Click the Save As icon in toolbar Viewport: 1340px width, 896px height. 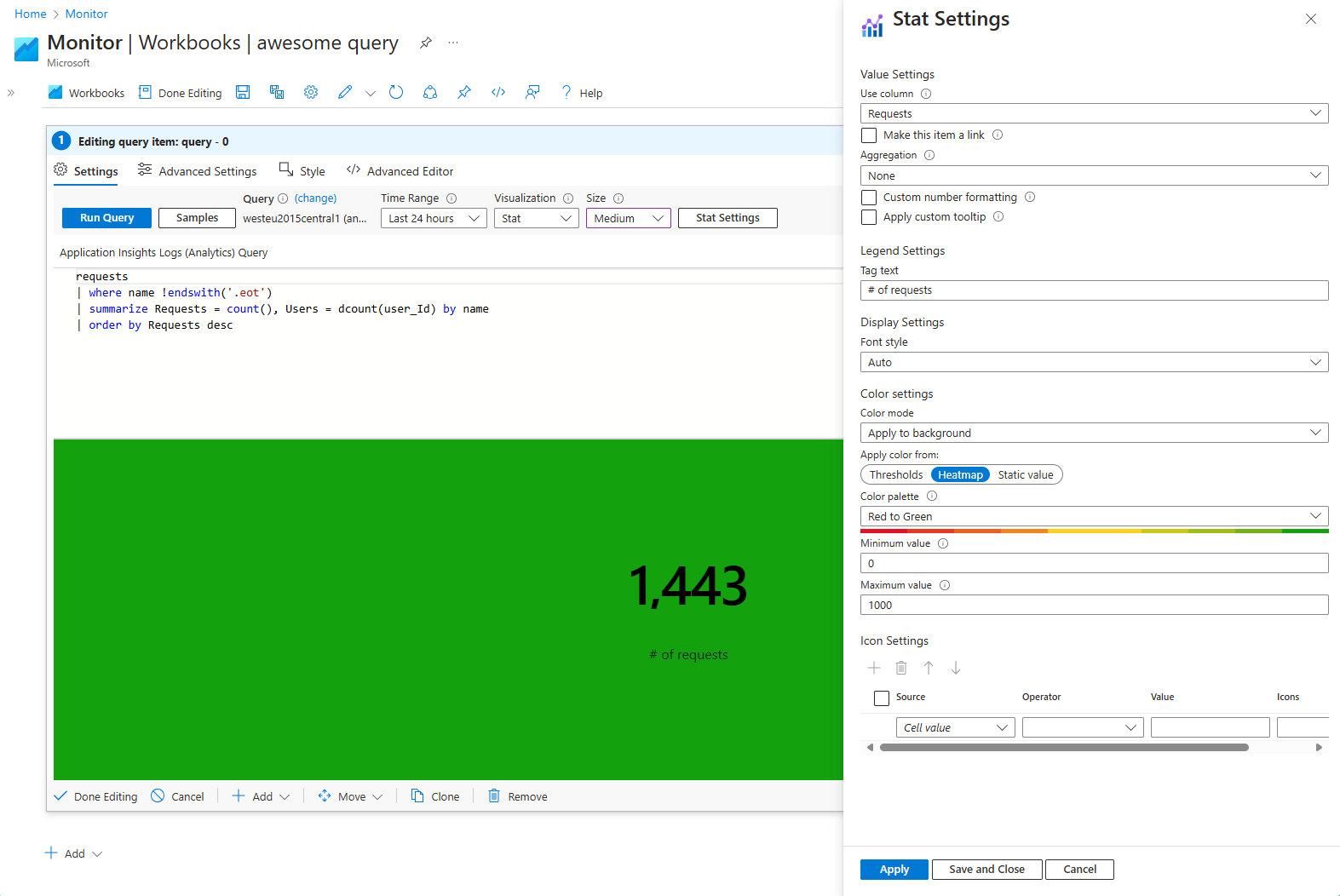coord(277,92)
